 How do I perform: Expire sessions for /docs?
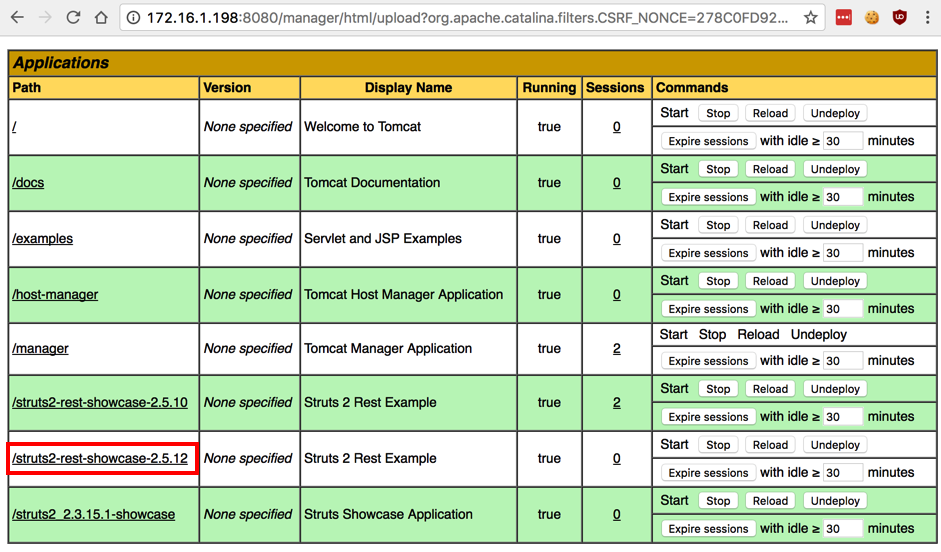tap(708, 197)
